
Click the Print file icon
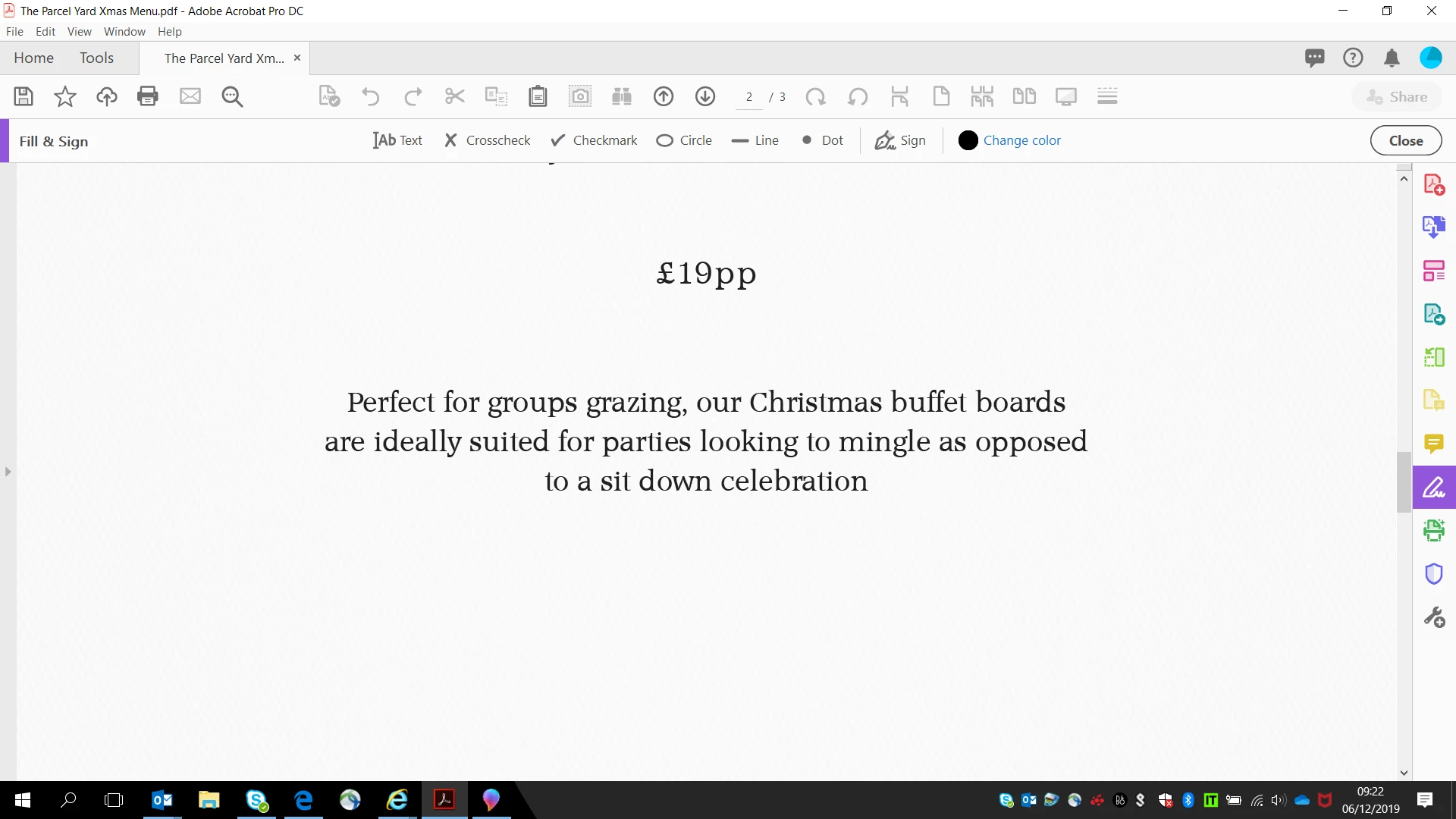click(x=148, y=96)
